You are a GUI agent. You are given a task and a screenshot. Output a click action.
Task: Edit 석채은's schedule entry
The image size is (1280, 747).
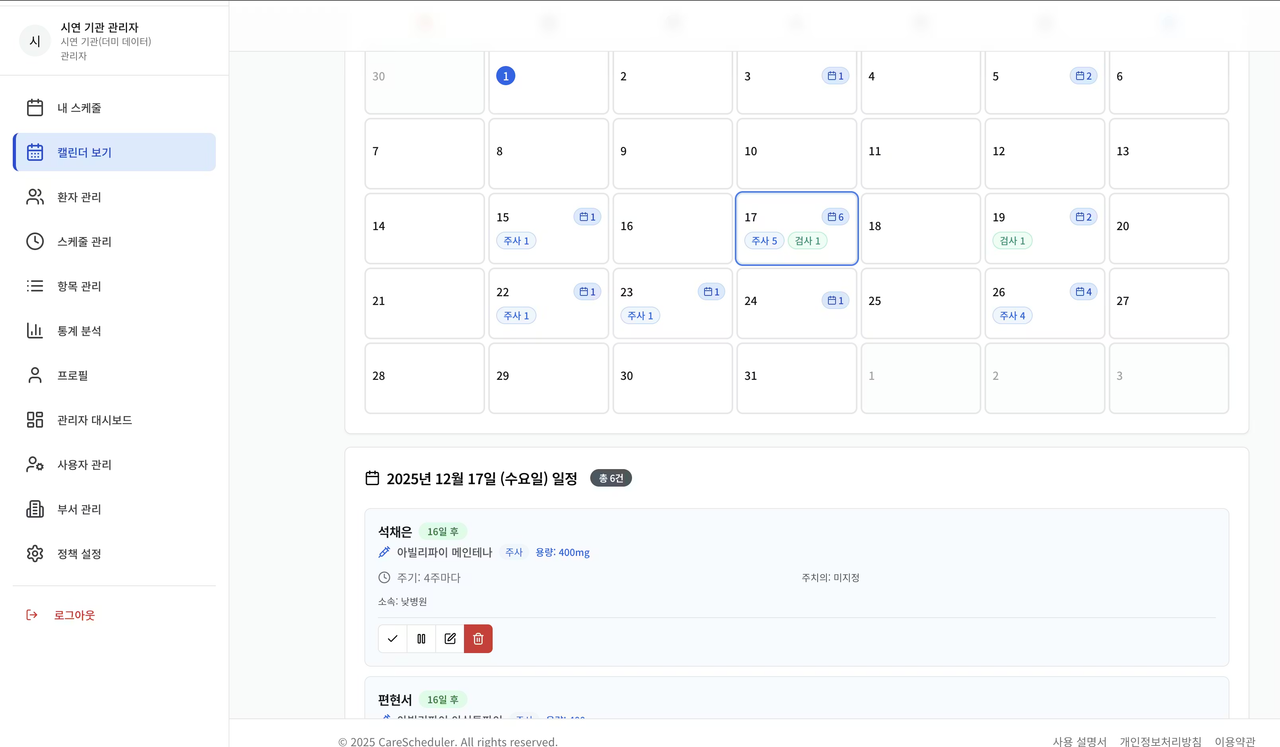click(x=449, y=638)
